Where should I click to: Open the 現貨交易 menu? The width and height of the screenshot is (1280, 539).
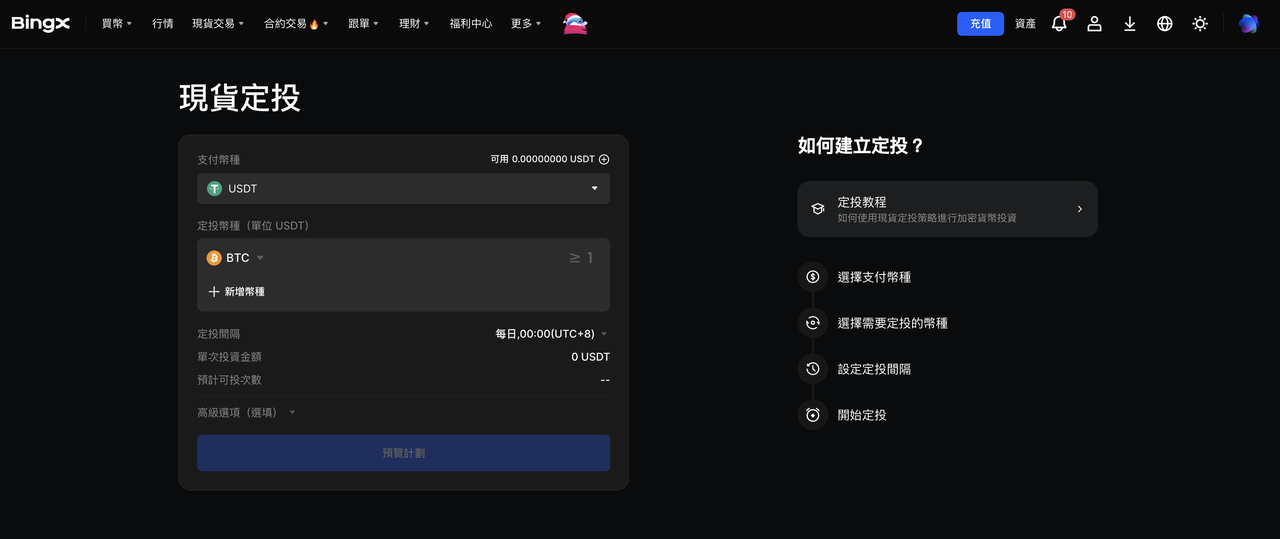(217, 23)
